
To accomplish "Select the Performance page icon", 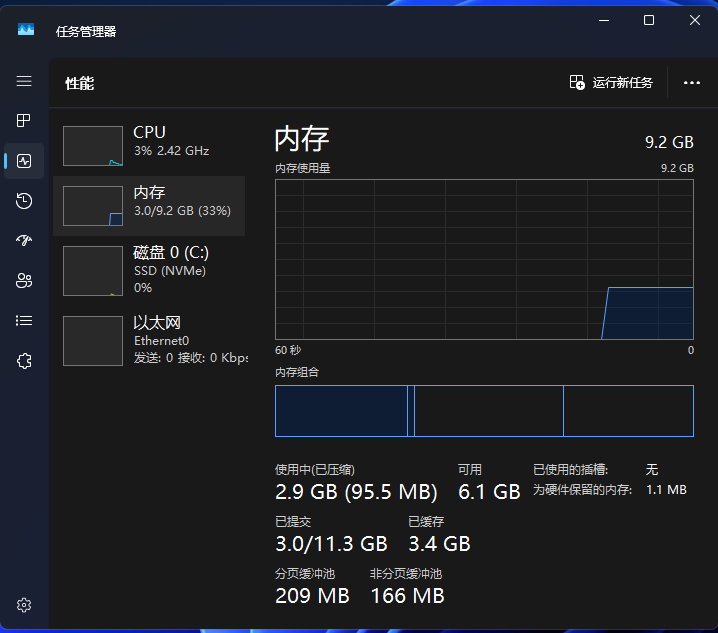I will [24, 161].
